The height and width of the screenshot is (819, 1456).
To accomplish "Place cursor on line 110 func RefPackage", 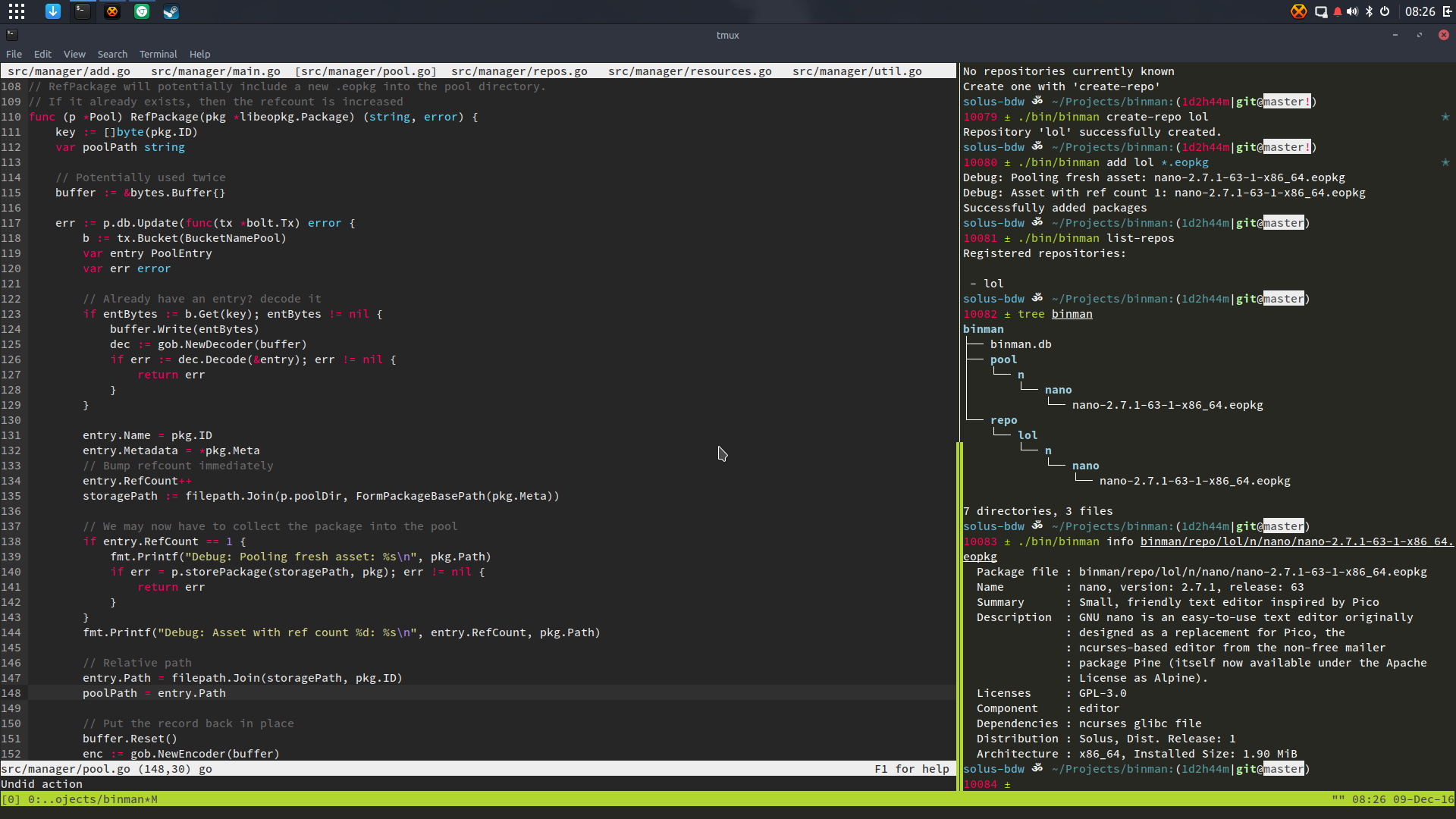I will point(253,117).
